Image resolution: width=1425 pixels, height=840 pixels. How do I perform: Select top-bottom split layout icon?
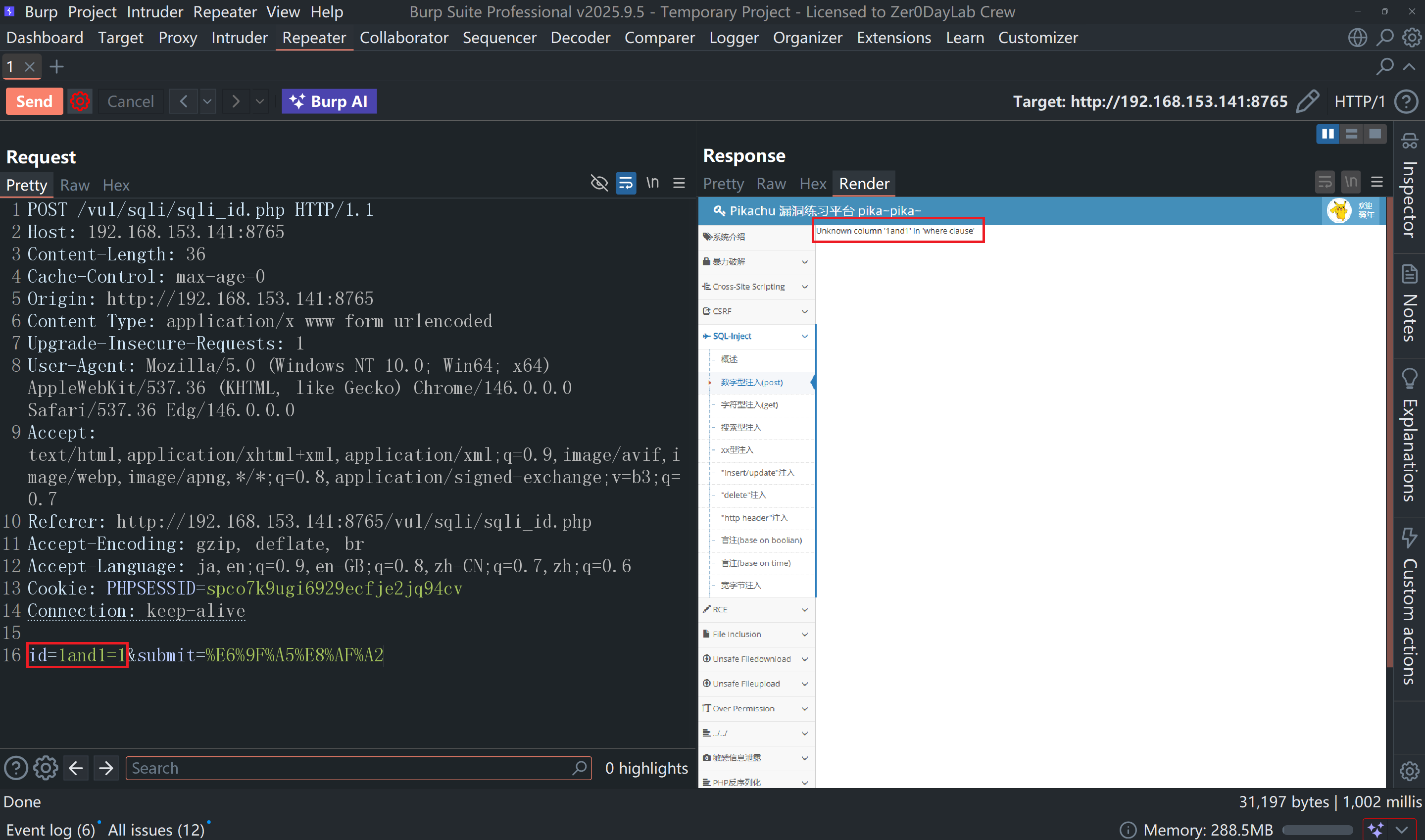(x=1351, y=134)
